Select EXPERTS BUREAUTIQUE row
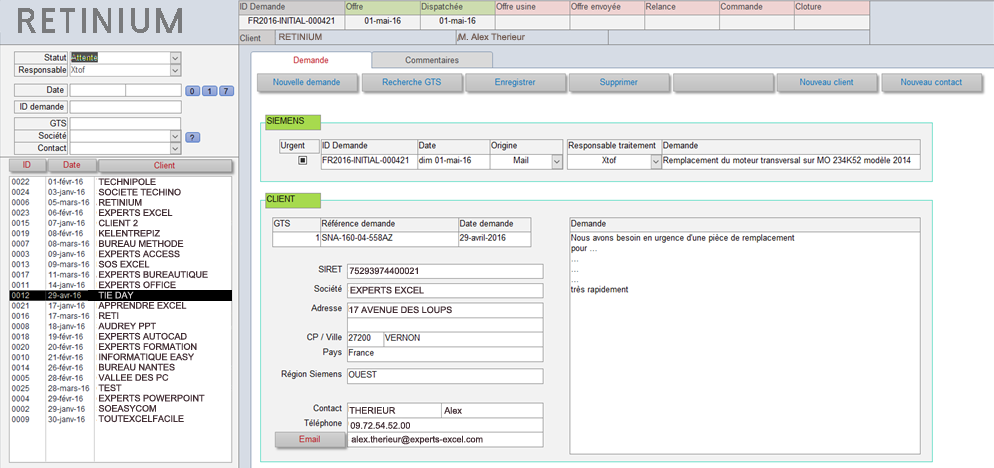 click(120, 275)
